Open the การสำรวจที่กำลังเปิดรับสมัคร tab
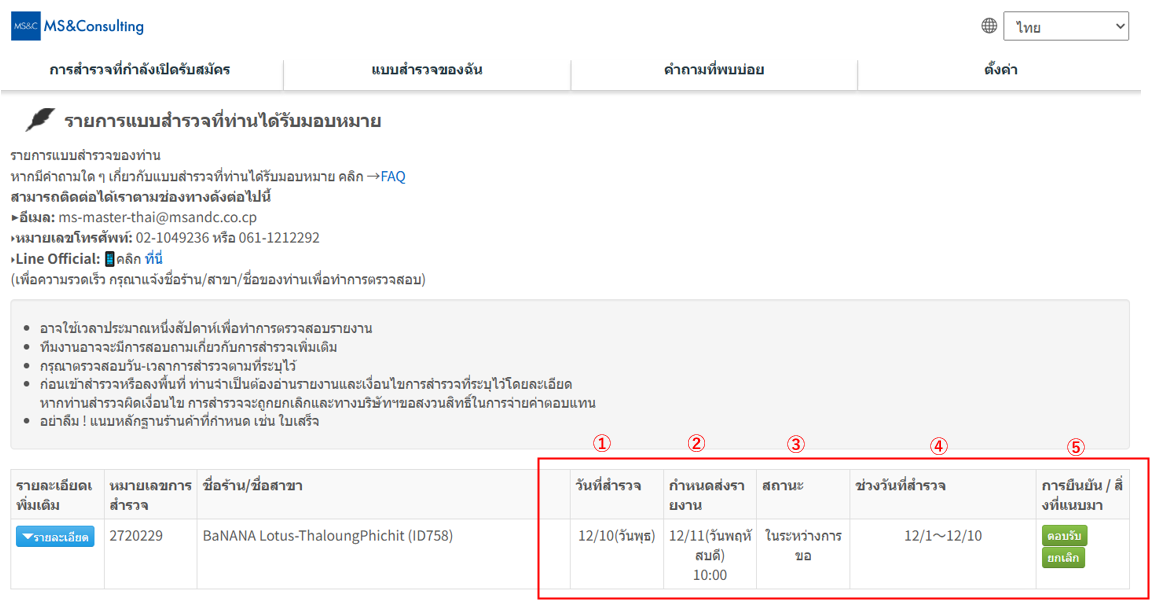The image size is (1163, 611). tap(140, 70)
